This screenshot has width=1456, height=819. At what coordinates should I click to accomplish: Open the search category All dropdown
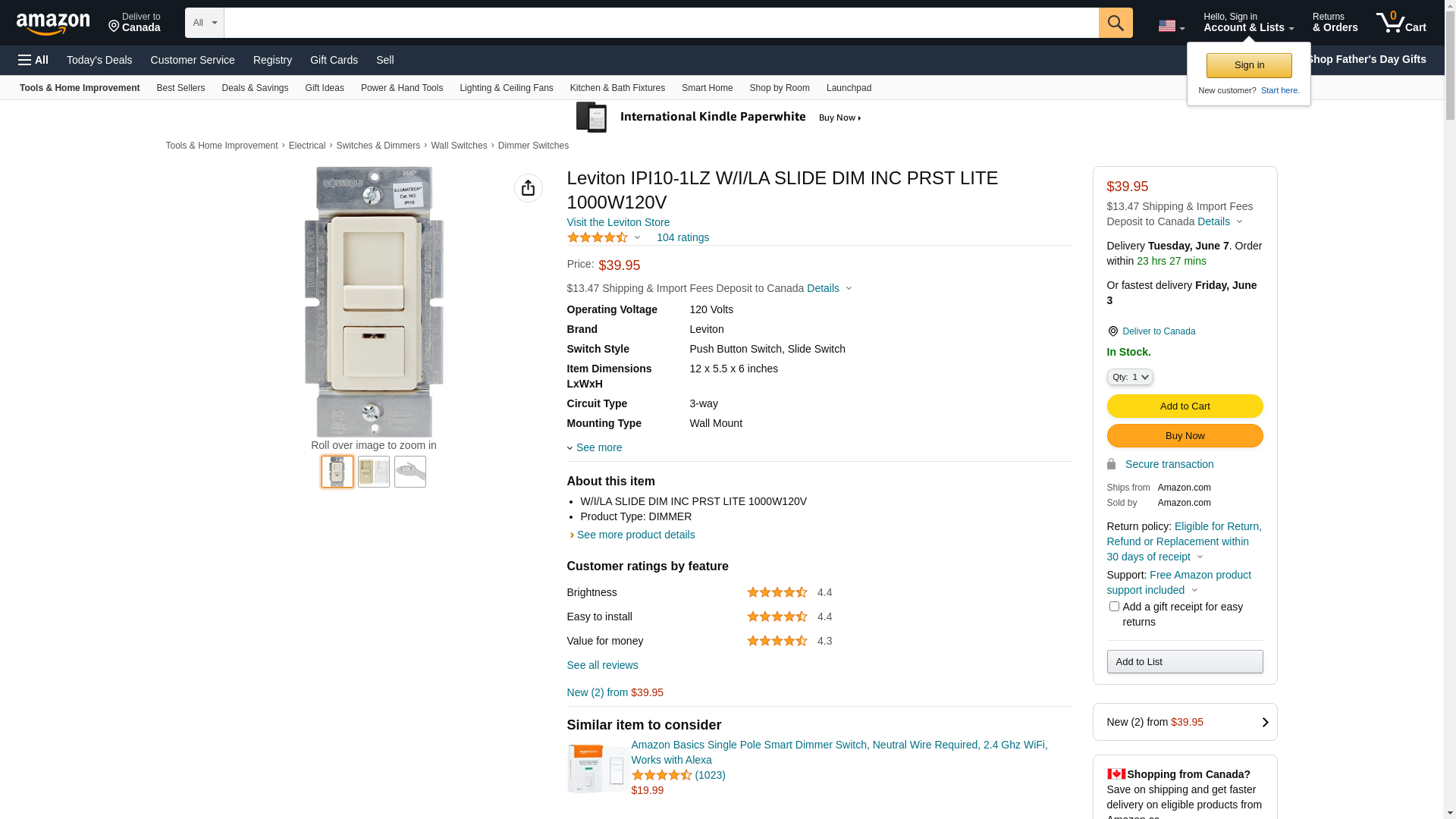204,23
